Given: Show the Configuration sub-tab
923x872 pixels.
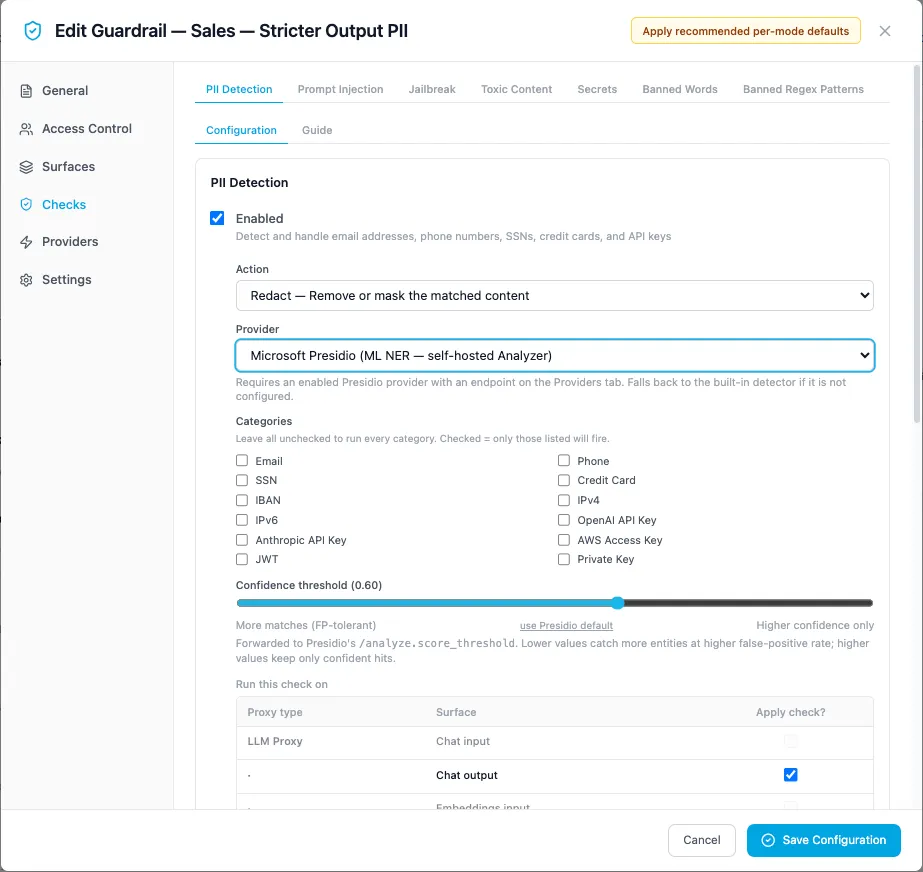Looking at the screenshot, I should click(241, 130).
